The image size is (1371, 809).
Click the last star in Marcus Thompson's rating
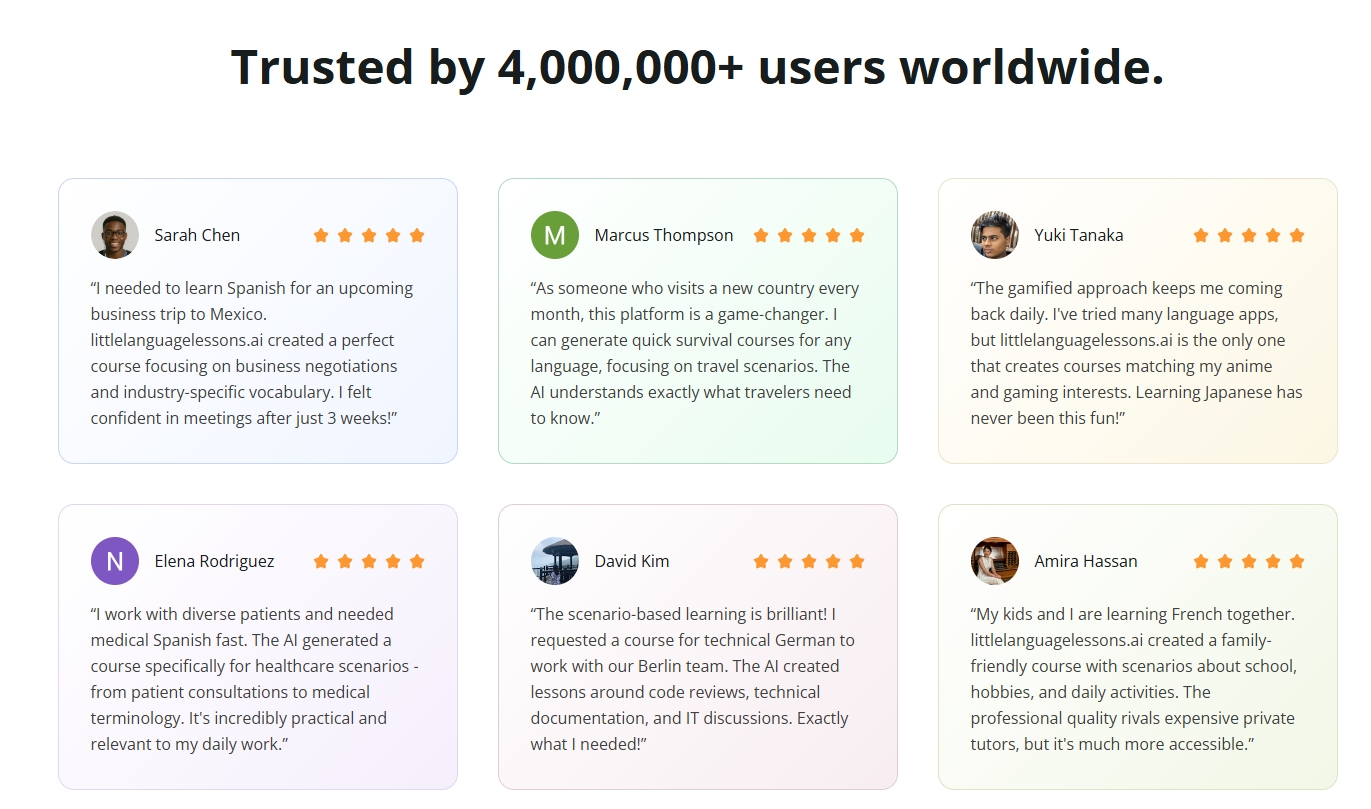click(857, 235)
